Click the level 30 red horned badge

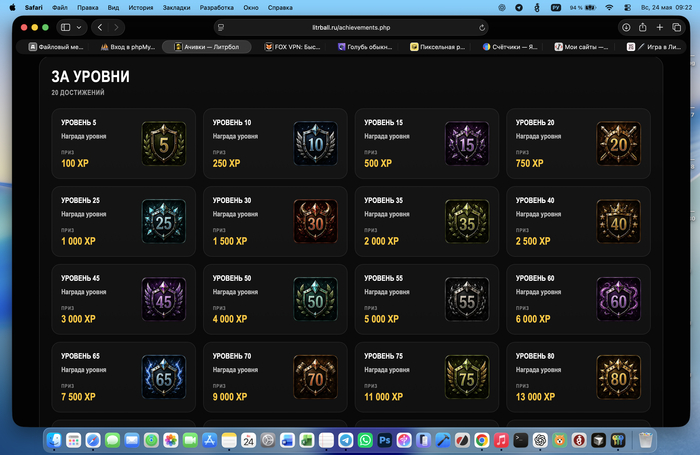[x=316, y=221]
